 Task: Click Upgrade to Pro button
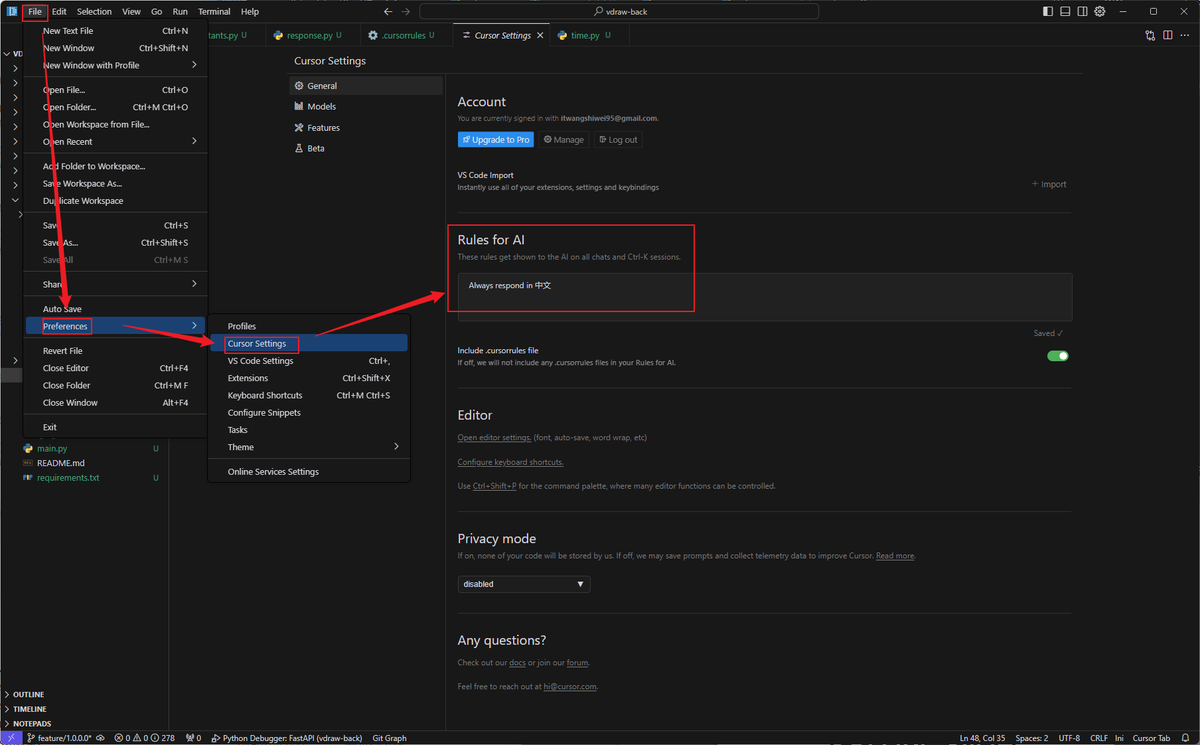(x=495, y=140)
